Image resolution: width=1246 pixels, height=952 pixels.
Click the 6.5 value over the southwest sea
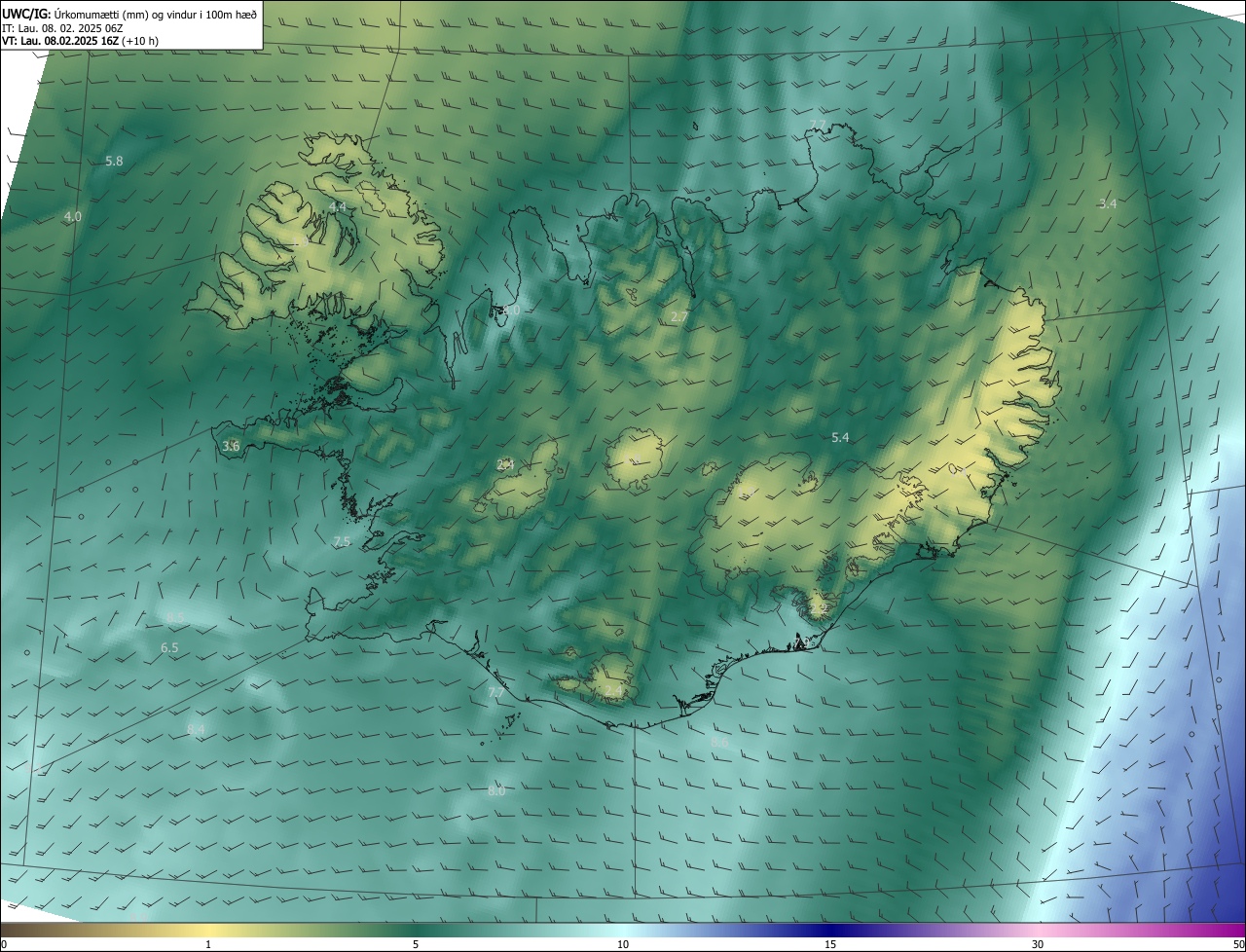coord(169,647)
